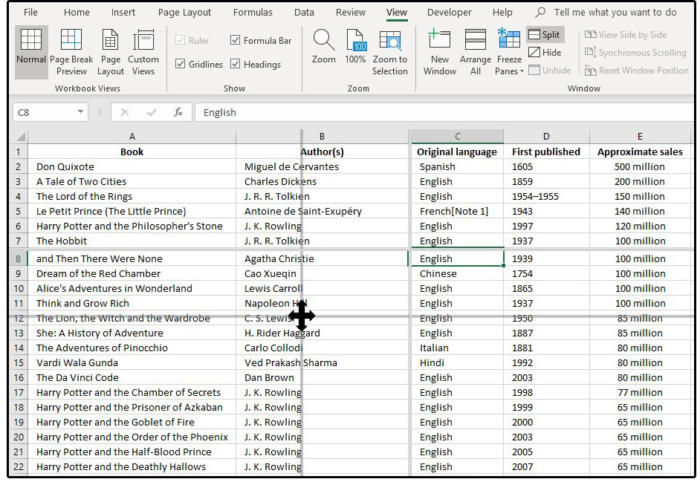Select the 1954–1955 cell
The width and height of the screenshot is (700, 482).
point(546,196)
